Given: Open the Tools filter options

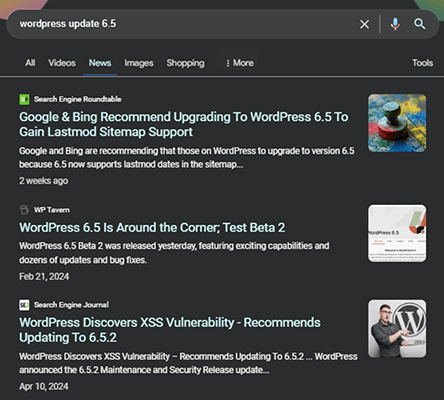Looking at the screenshot, I should tap(422, 63).
